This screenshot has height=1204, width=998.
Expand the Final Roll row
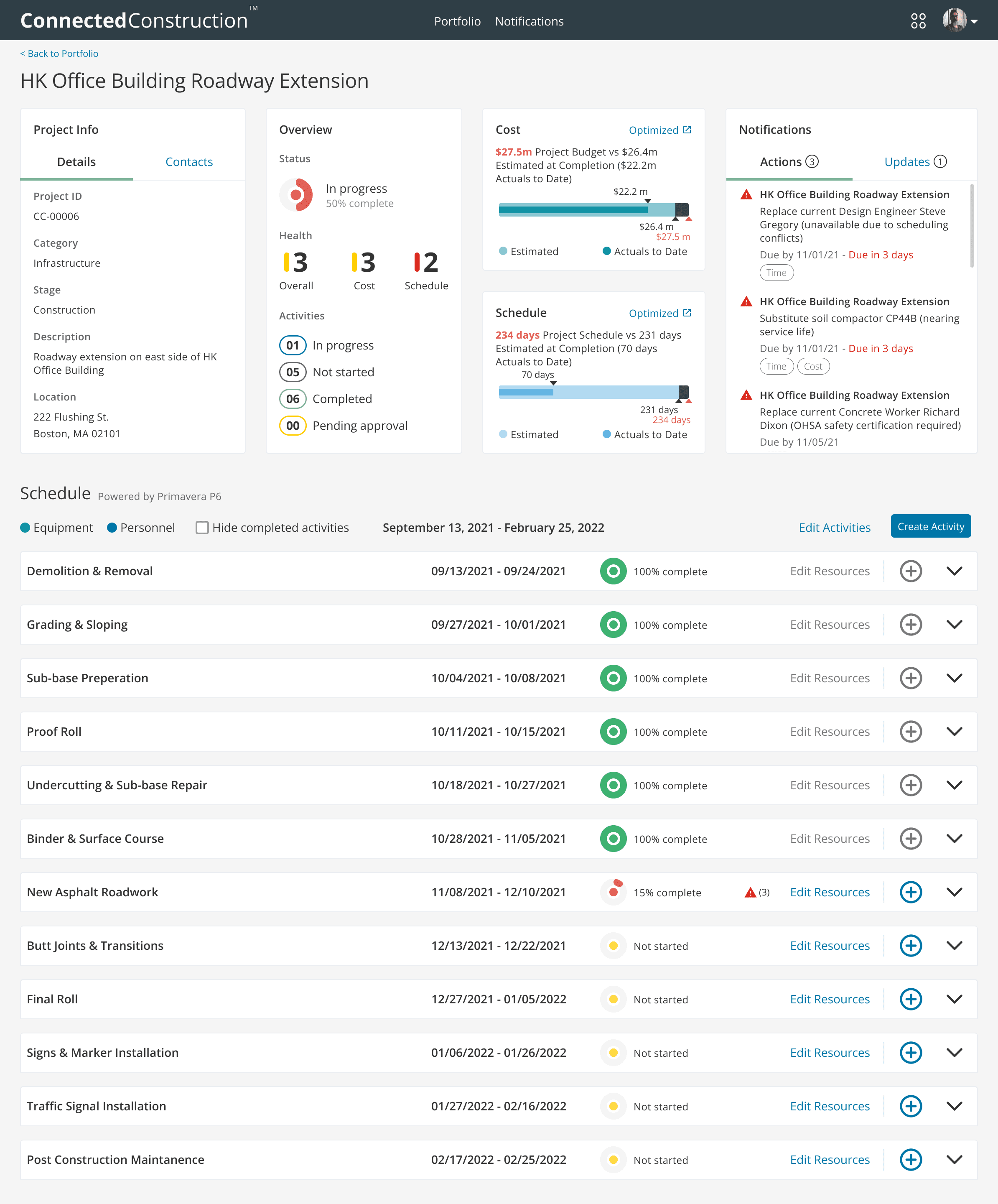point(954,999)
